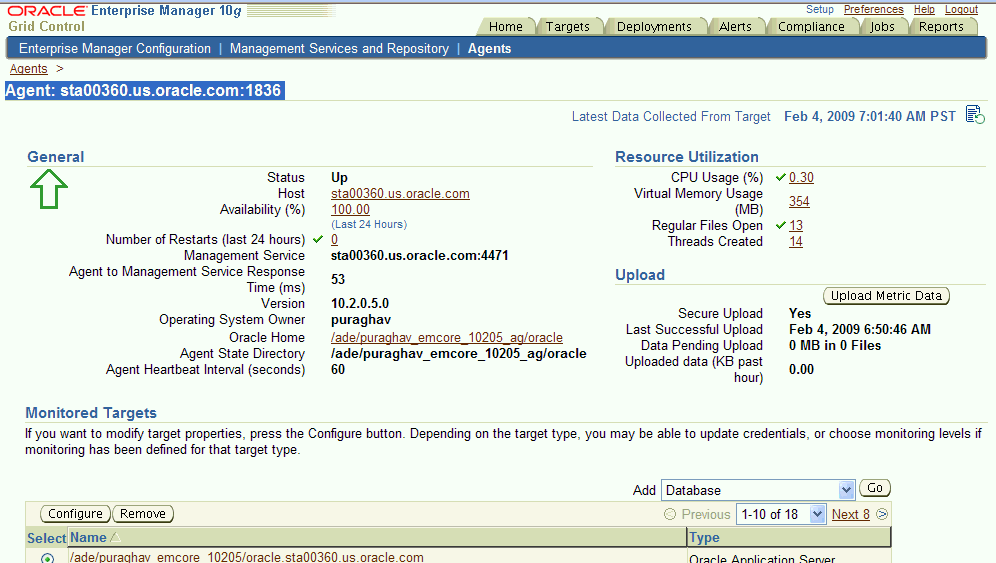Click the Resource Utilization heading

[x=687, y=157]
